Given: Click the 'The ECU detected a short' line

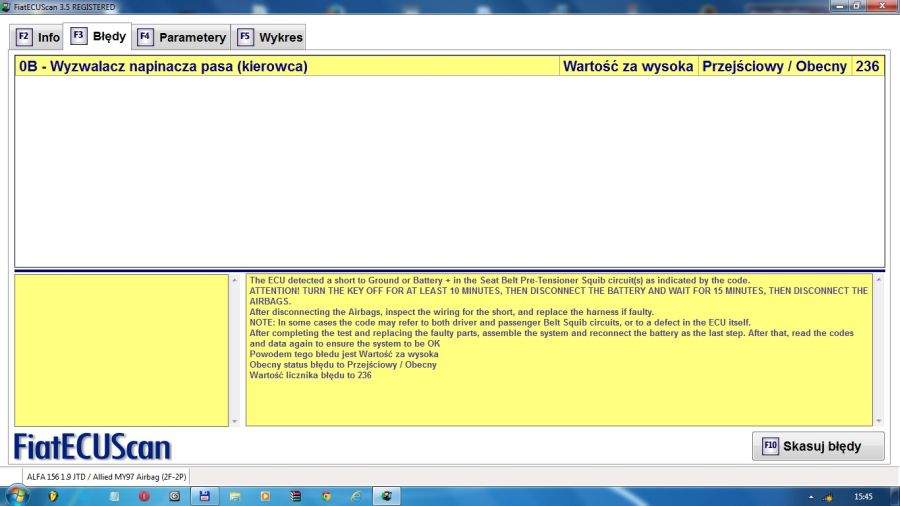Looking at the screenshot, I should [x=499, y=280].
